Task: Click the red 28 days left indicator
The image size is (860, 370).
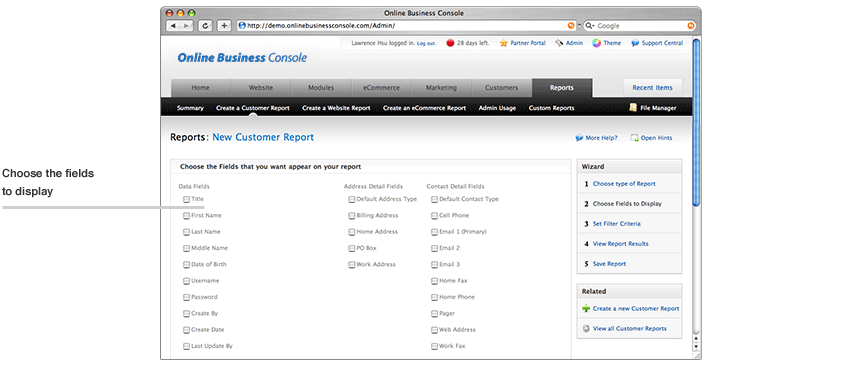Action: (450, 43)
